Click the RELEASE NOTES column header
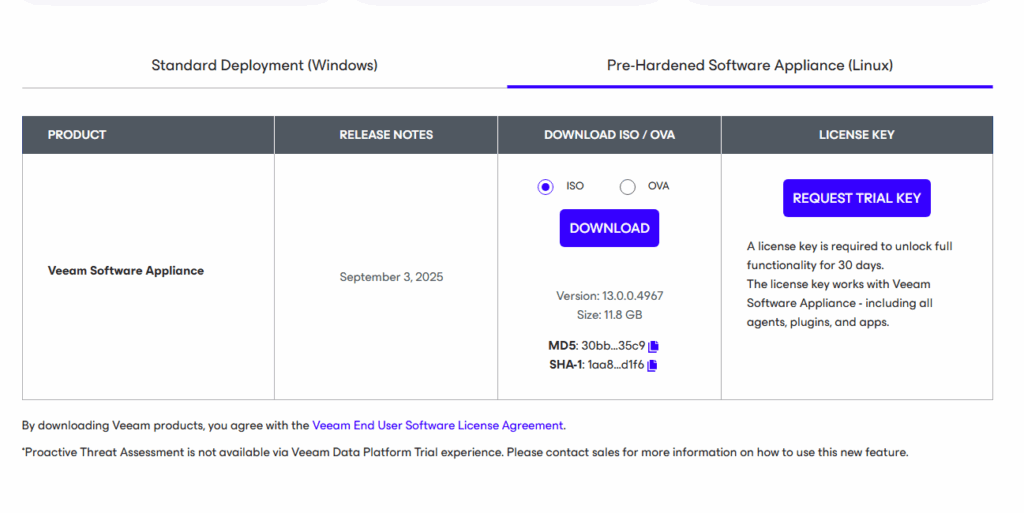 pyautogui.click(x=386, y=135)
